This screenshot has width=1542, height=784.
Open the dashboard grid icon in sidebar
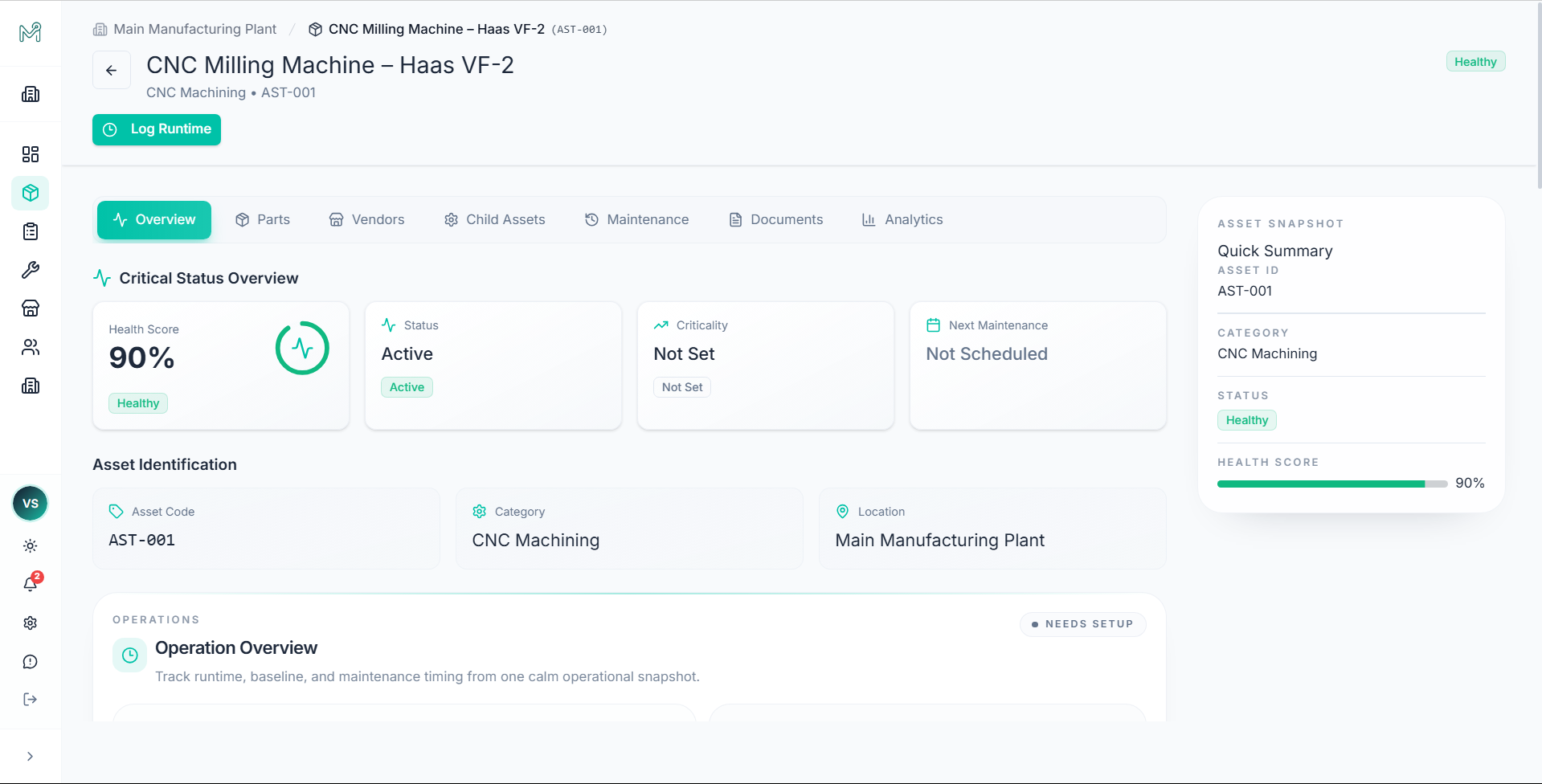pyautogui.click(x=31, y=154)
